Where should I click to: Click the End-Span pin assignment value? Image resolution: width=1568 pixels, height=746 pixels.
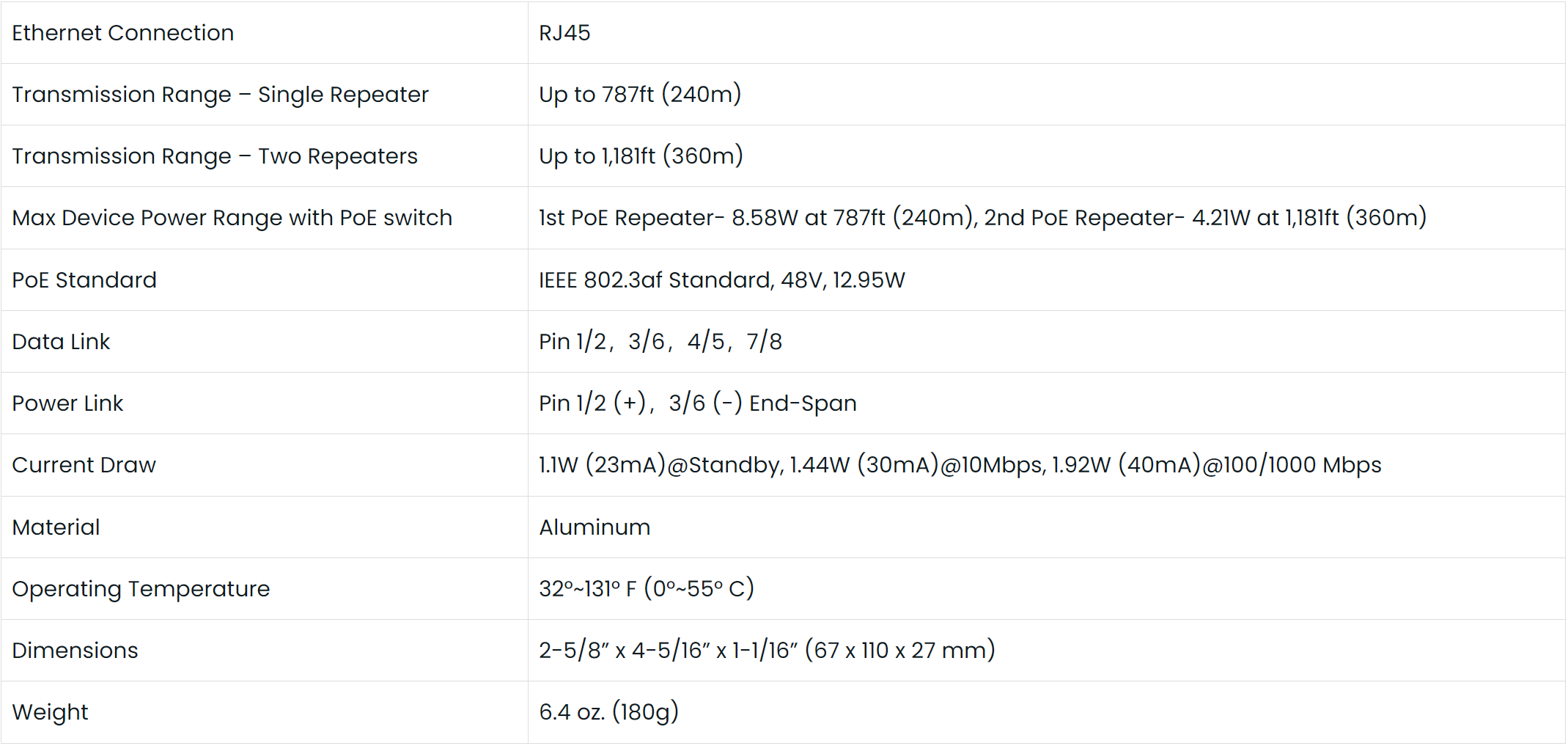[697, 403]
